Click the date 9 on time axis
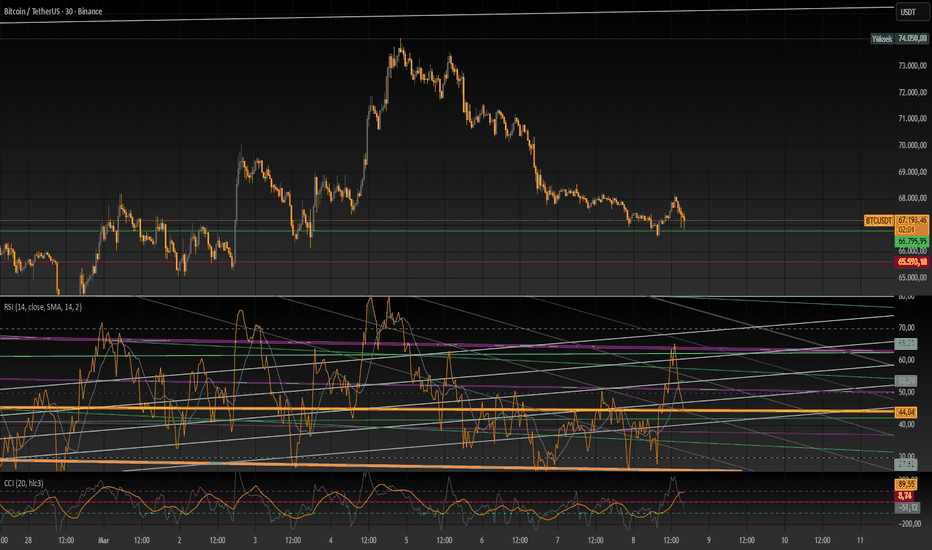932x550 pixels. (709, 540)
